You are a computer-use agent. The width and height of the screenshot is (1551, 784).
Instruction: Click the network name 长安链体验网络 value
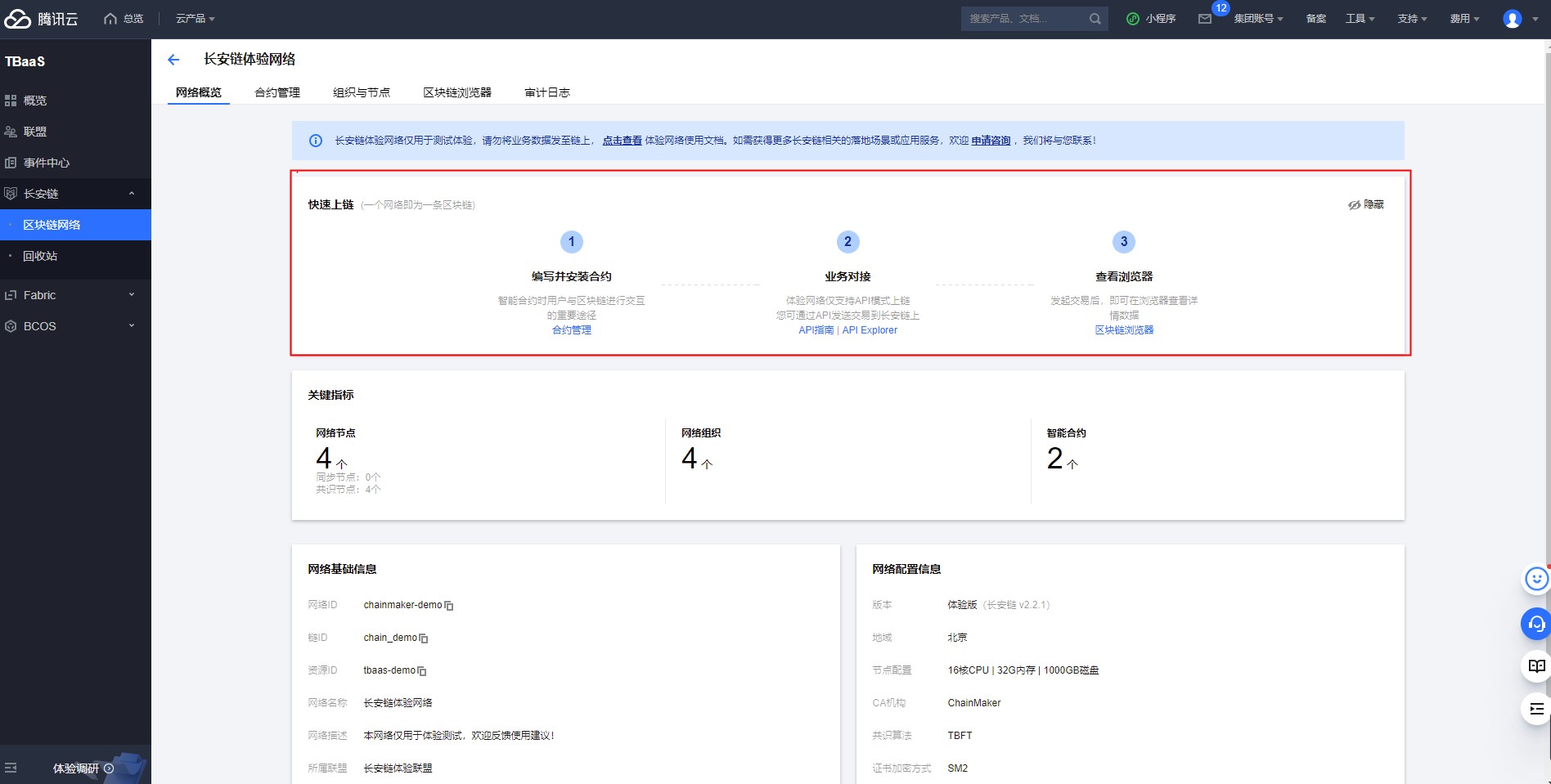[398, 703]
